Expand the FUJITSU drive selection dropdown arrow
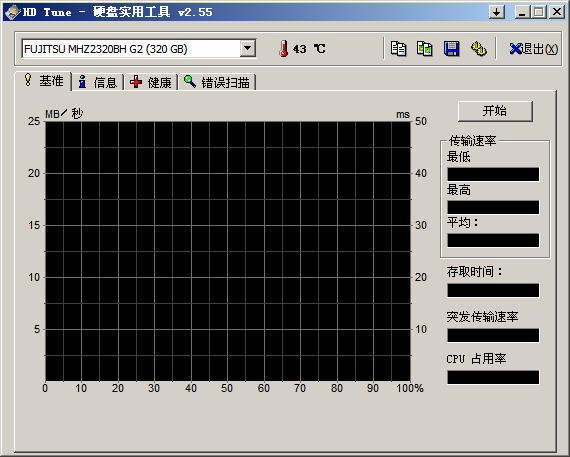Image resolution: width=570 pixels, height=457 pixels. tap(248, 48)
